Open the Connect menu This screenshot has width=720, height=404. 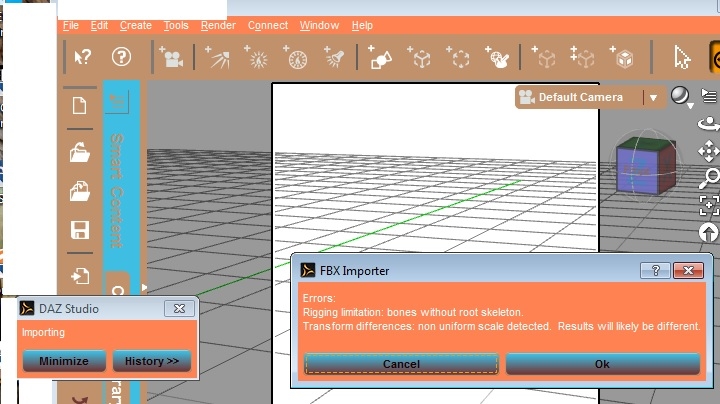click(268, 26)
